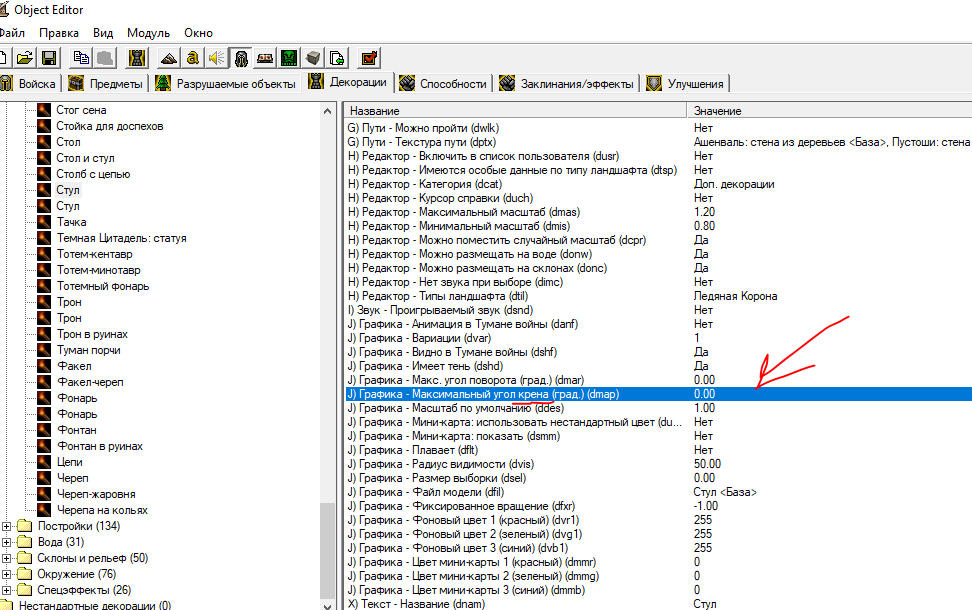Click value 50.00 of Радиус видимости
The width and height of the screenshot is (972, 610).
(x=707, y=464)
